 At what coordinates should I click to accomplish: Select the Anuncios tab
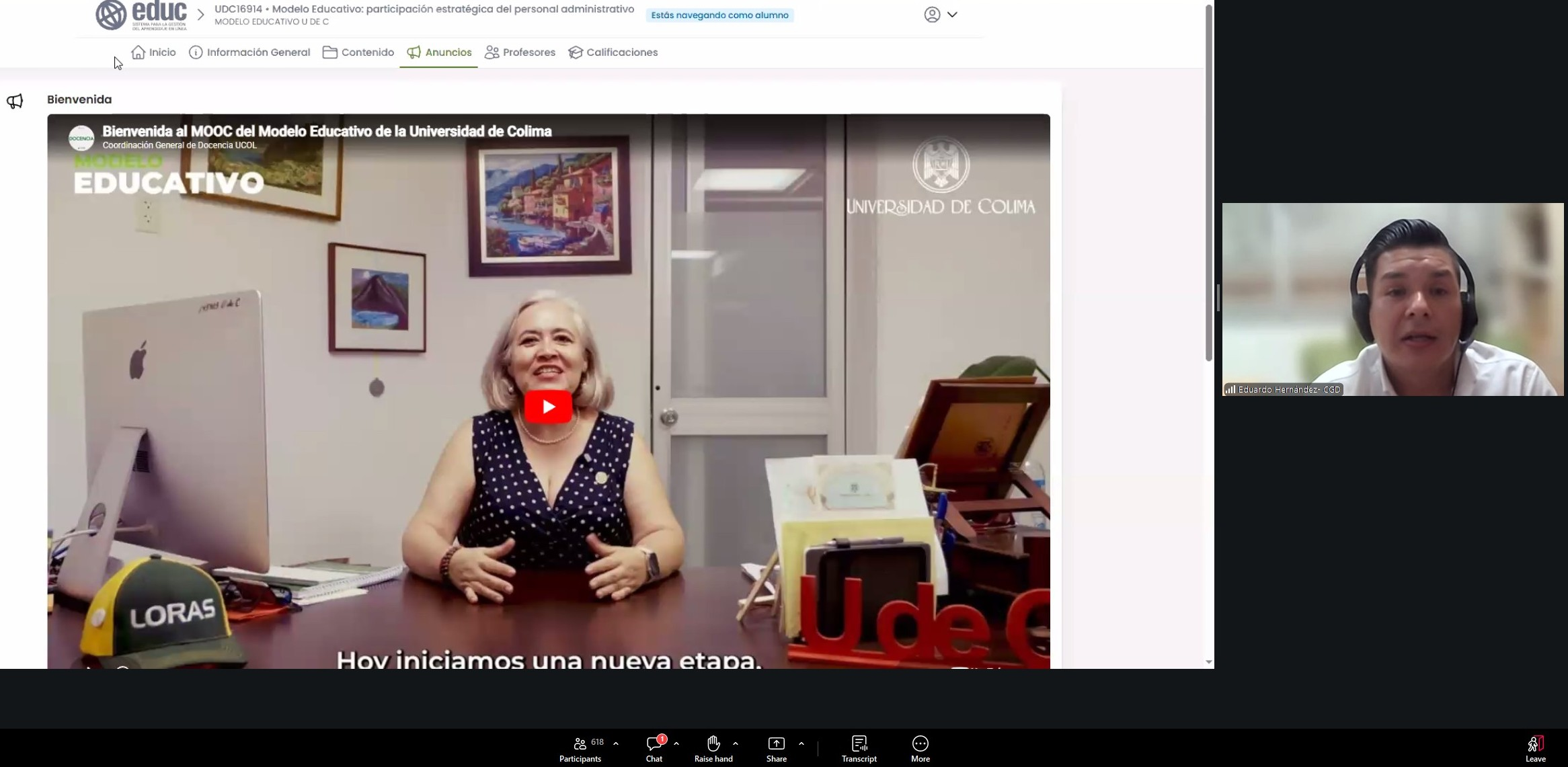pyautogui.click(x=439, y=52)
